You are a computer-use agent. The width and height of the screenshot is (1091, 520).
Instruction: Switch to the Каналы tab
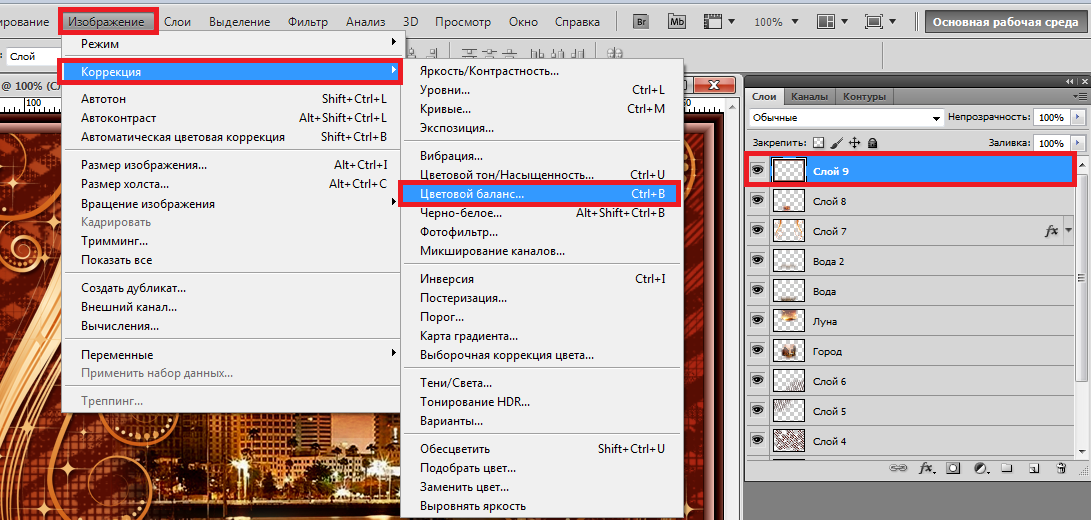coord(809,97)
